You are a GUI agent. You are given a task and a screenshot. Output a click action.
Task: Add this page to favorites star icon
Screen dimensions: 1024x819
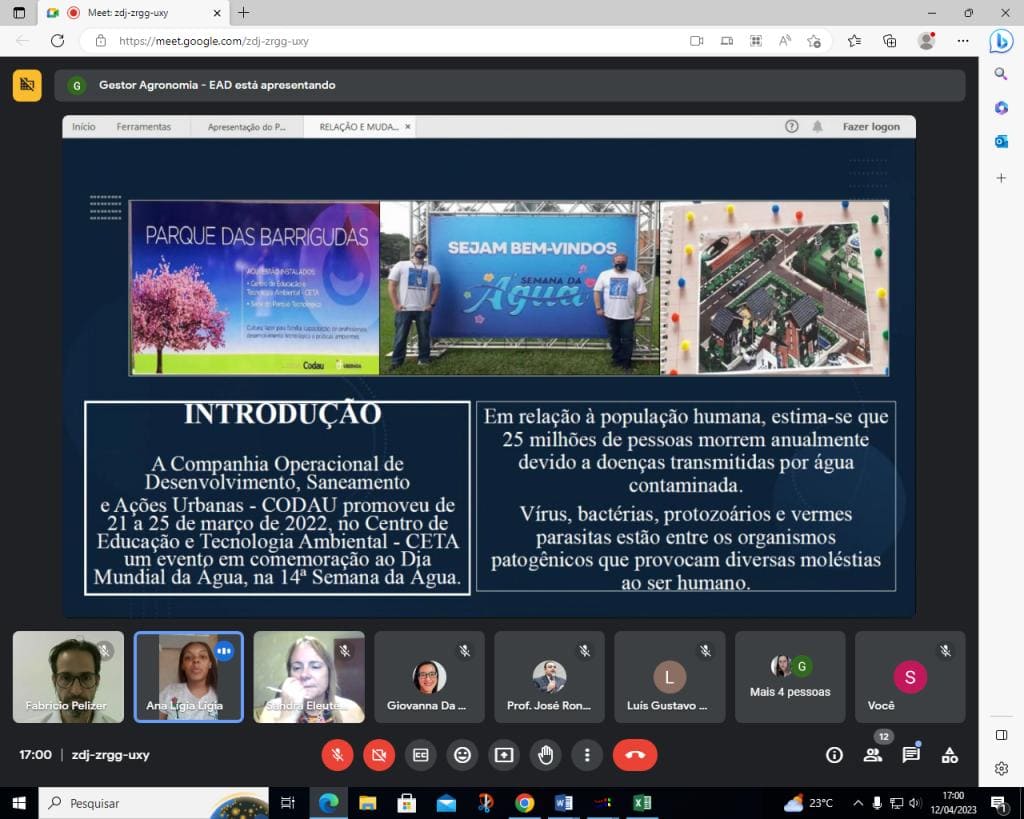pos(814,41)
